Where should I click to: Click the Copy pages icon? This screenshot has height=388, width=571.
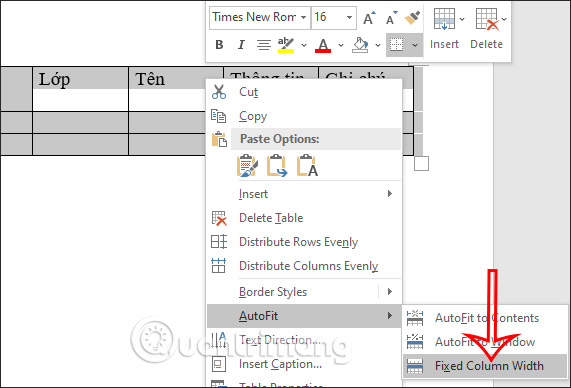pyautogui.click(x=218, y=116)
